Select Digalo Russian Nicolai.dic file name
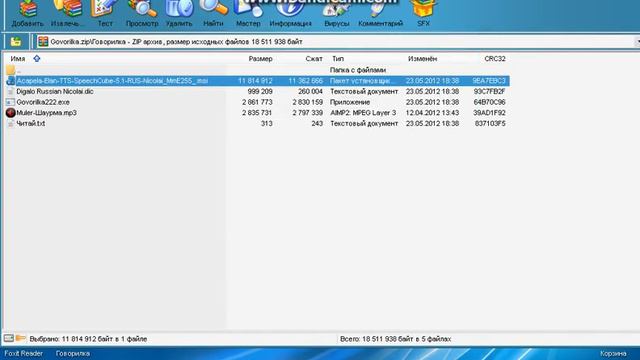Viewport: 640px width, 360px height. [55, 91]
